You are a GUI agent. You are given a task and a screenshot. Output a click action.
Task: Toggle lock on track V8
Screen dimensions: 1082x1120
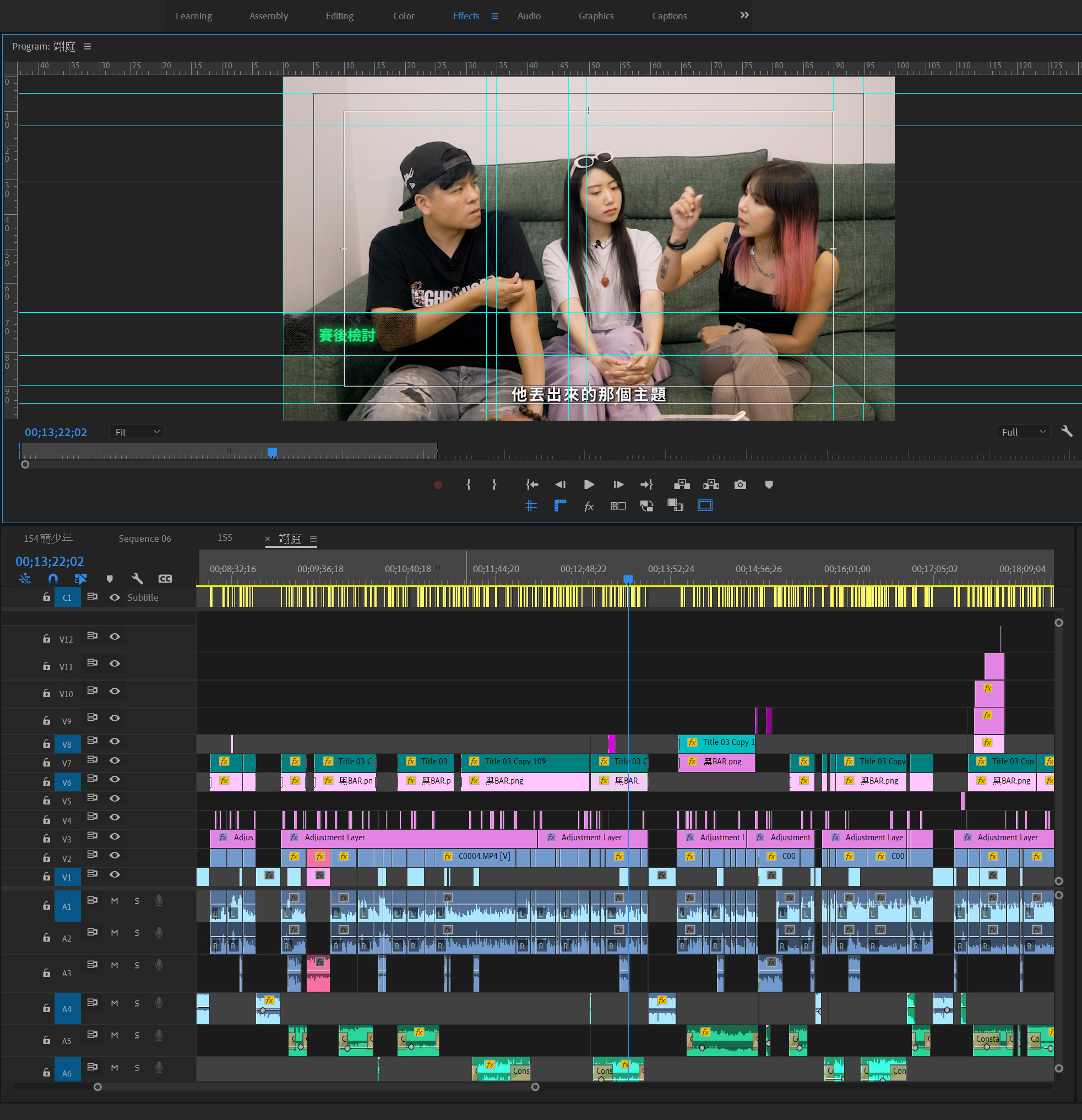(x=47, y=743)
